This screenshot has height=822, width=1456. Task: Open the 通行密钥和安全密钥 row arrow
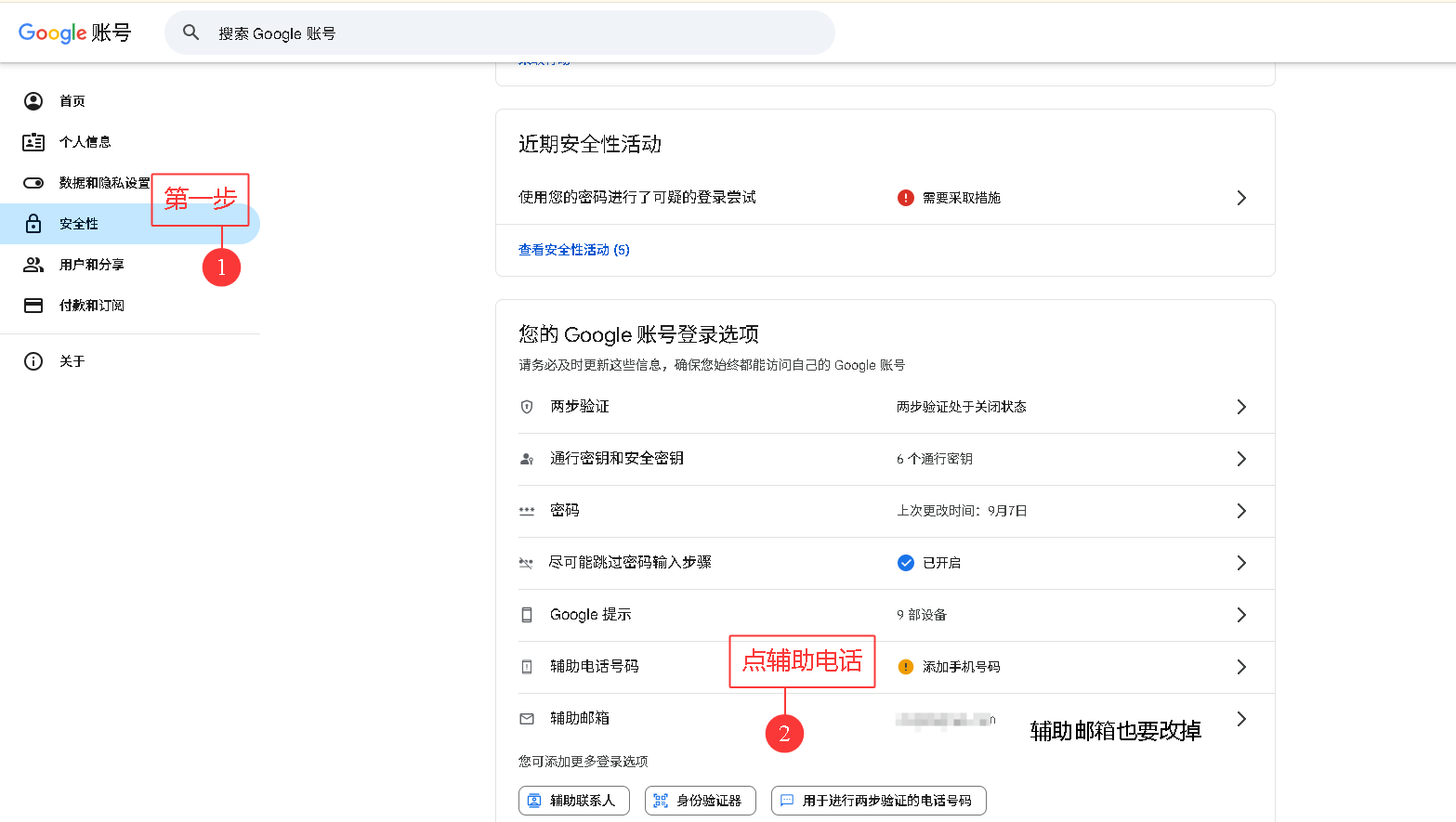coord(1240,459)
